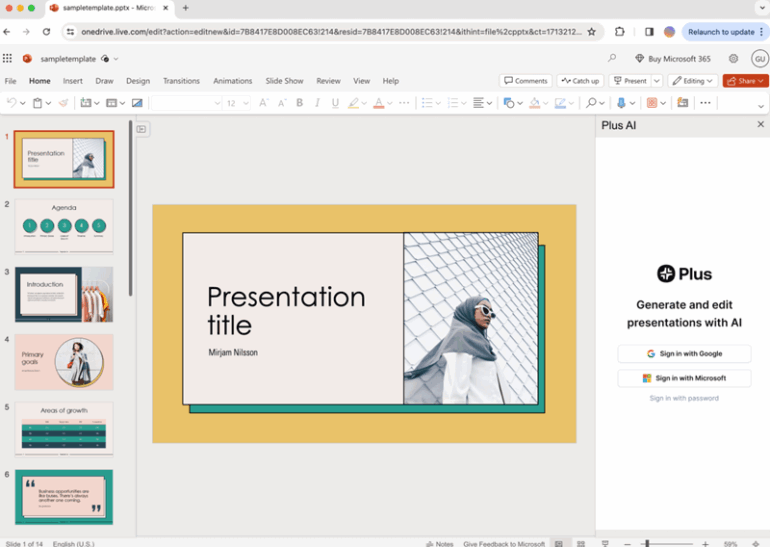Click the settings gear icon
This screenshot has height=547, width=770.
[x=733, y=59]
